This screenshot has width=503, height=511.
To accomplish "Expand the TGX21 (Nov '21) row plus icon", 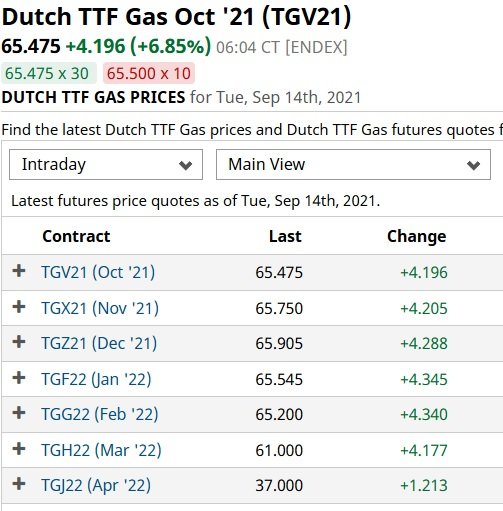I will 19,307.
